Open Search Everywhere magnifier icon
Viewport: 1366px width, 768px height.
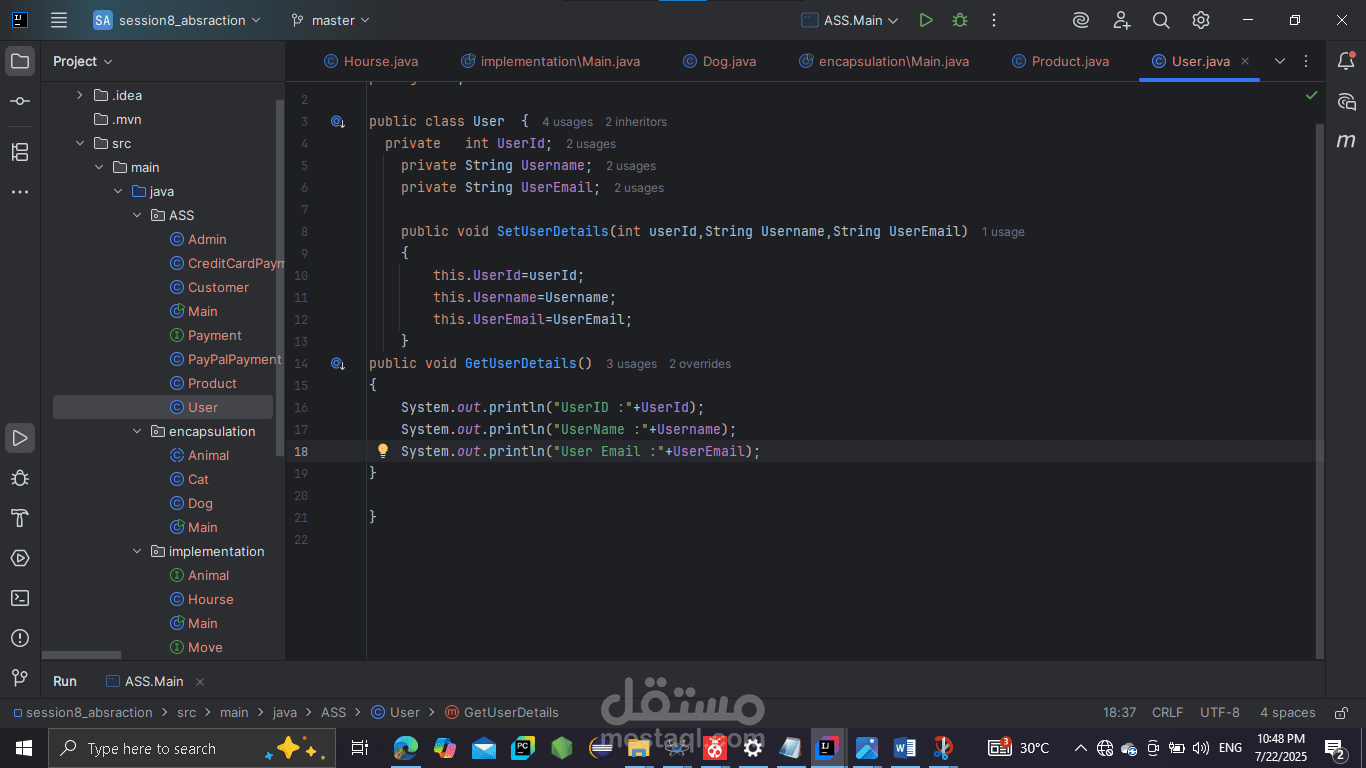(1161, 20)
